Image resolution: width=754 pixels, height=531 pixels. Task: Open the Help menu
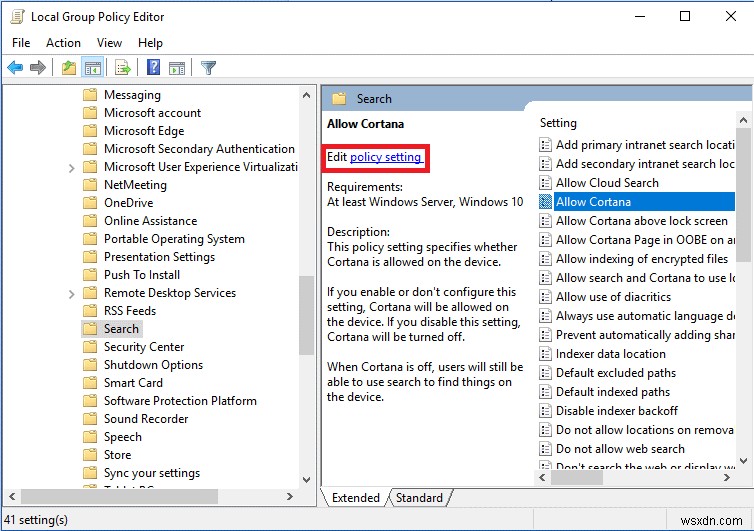(151, 43)
